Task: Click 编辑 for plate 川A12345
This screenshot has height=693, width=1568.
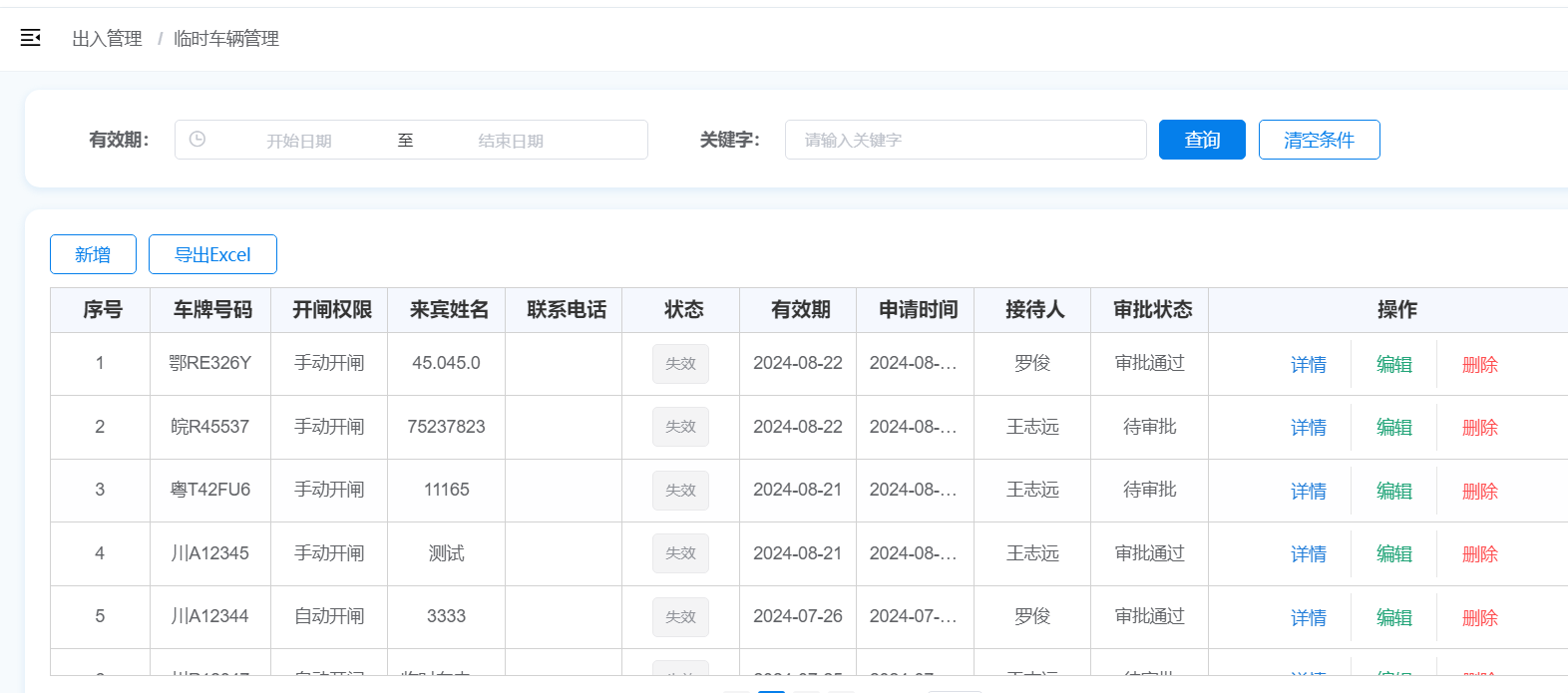Action: click(x=1393, y=554)
